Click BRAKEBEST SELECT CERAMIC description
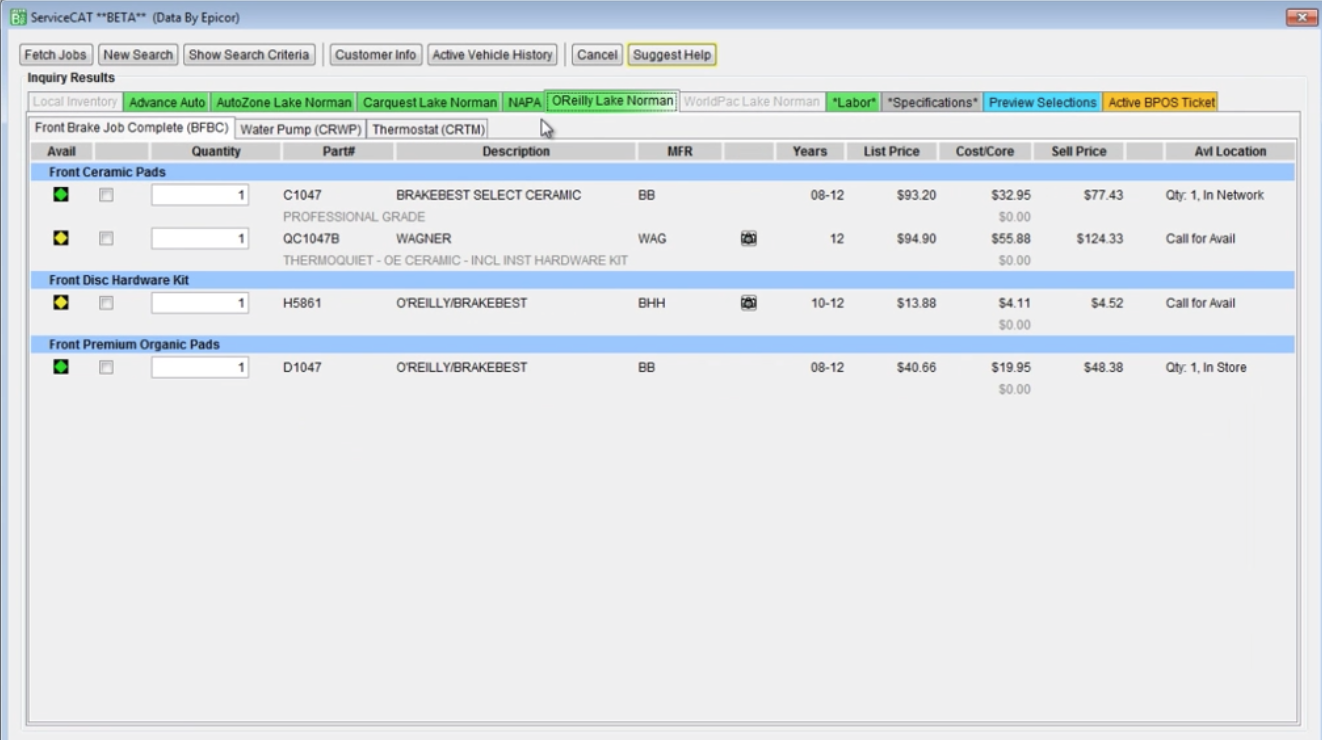 pos(488,196)
